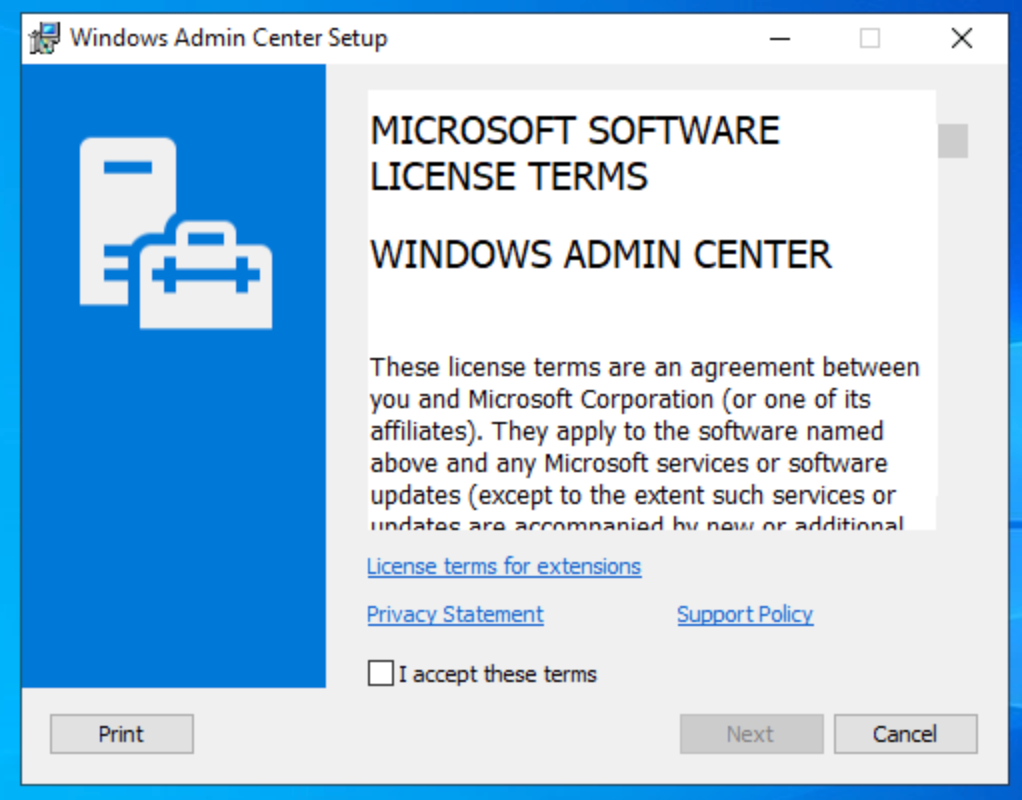Click inside the license agreement paragraph text
The width and height of the screenshot is (1022, 800).
tap(640, 432)
